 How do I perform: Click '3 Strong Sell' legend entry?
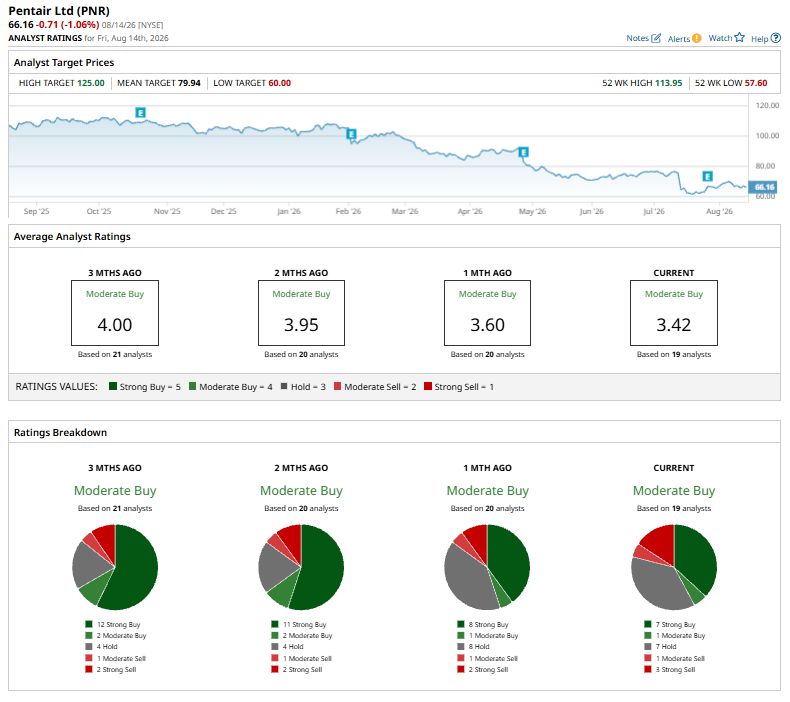pos(670,670)
